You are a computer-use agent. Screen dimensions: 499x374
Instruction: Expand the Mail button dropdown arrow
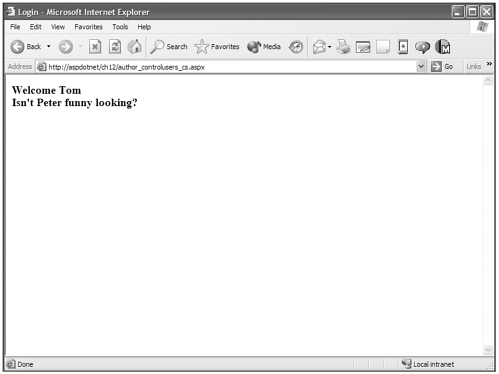coord(329,47)
